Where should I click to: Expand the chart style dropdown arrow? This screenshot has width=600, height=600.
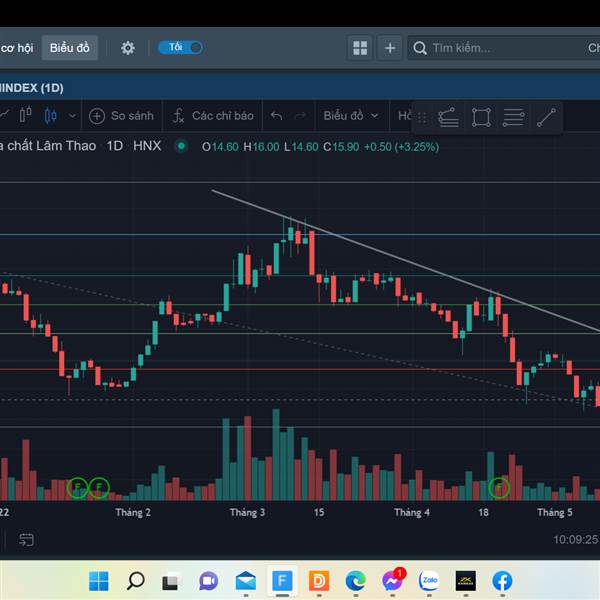point(72,116)
